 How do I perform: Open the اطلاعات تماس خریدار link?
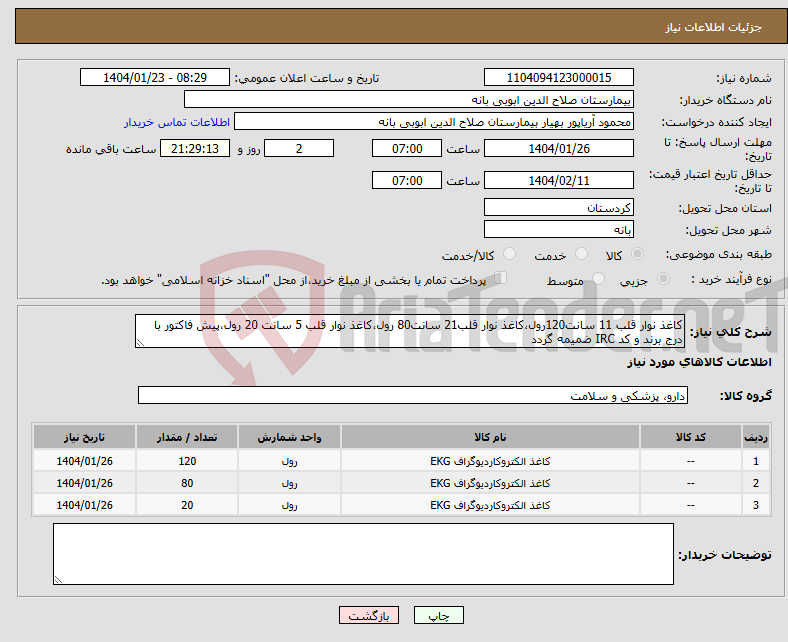click(x=177, y=122)
